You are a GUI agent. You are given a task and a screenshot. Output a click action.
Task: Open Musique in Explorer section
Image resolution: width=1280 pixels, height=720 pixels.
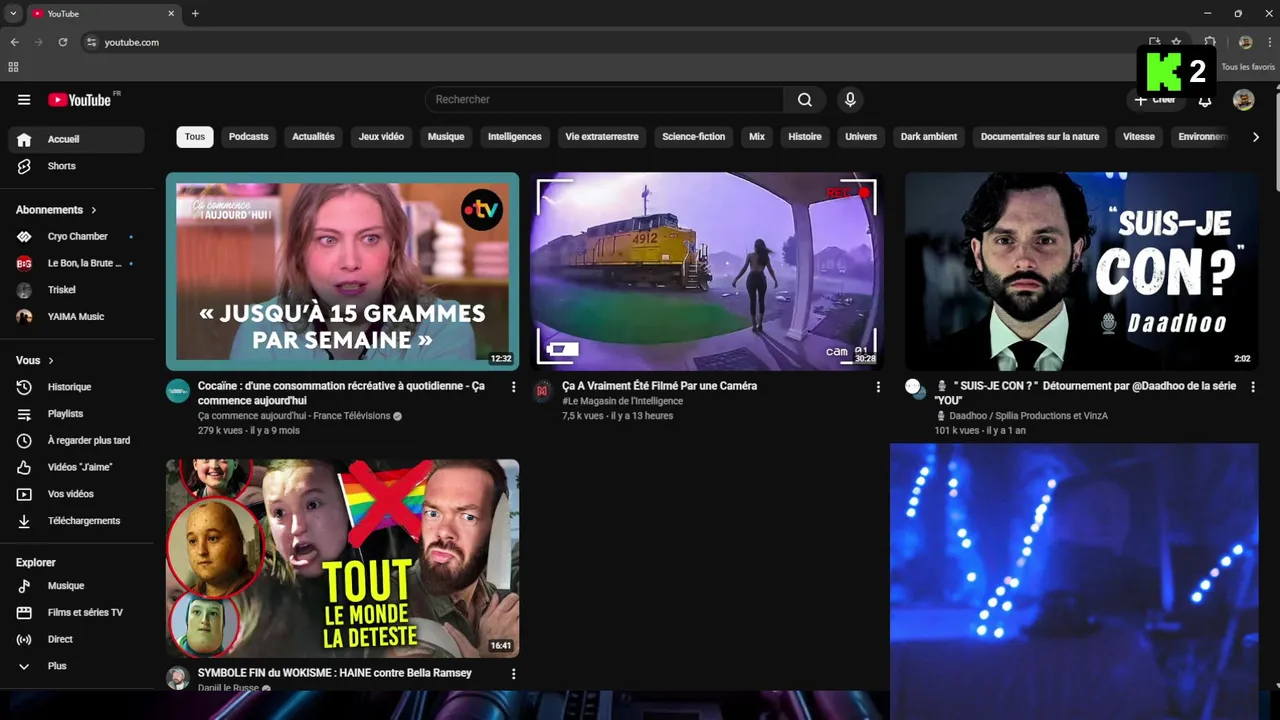click(76, 586)
